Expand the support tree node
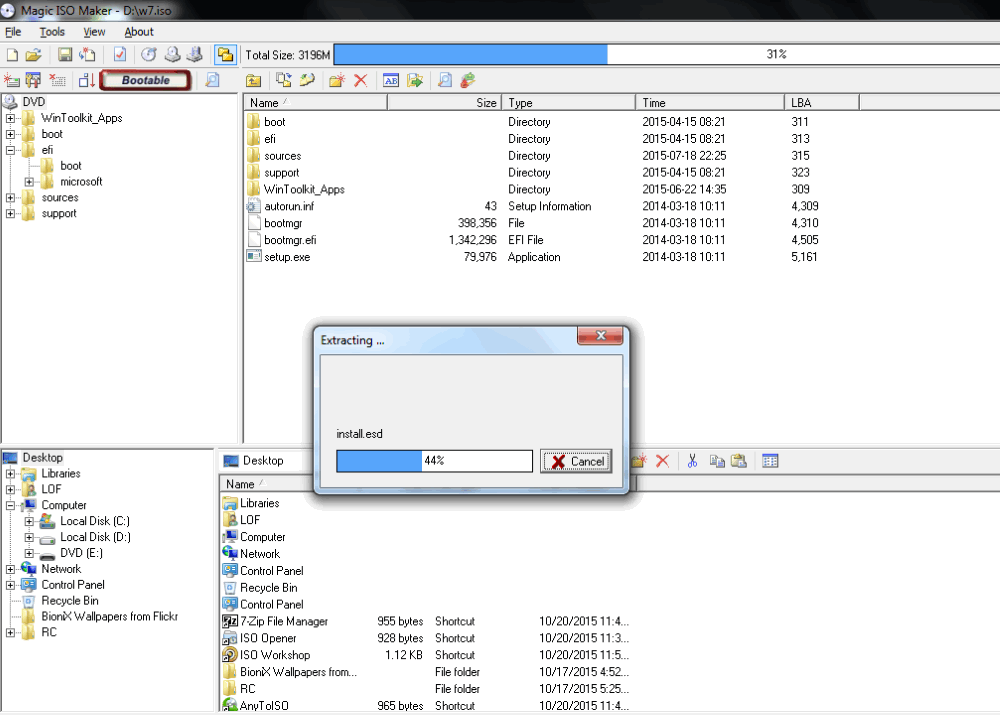 [10, 214]
